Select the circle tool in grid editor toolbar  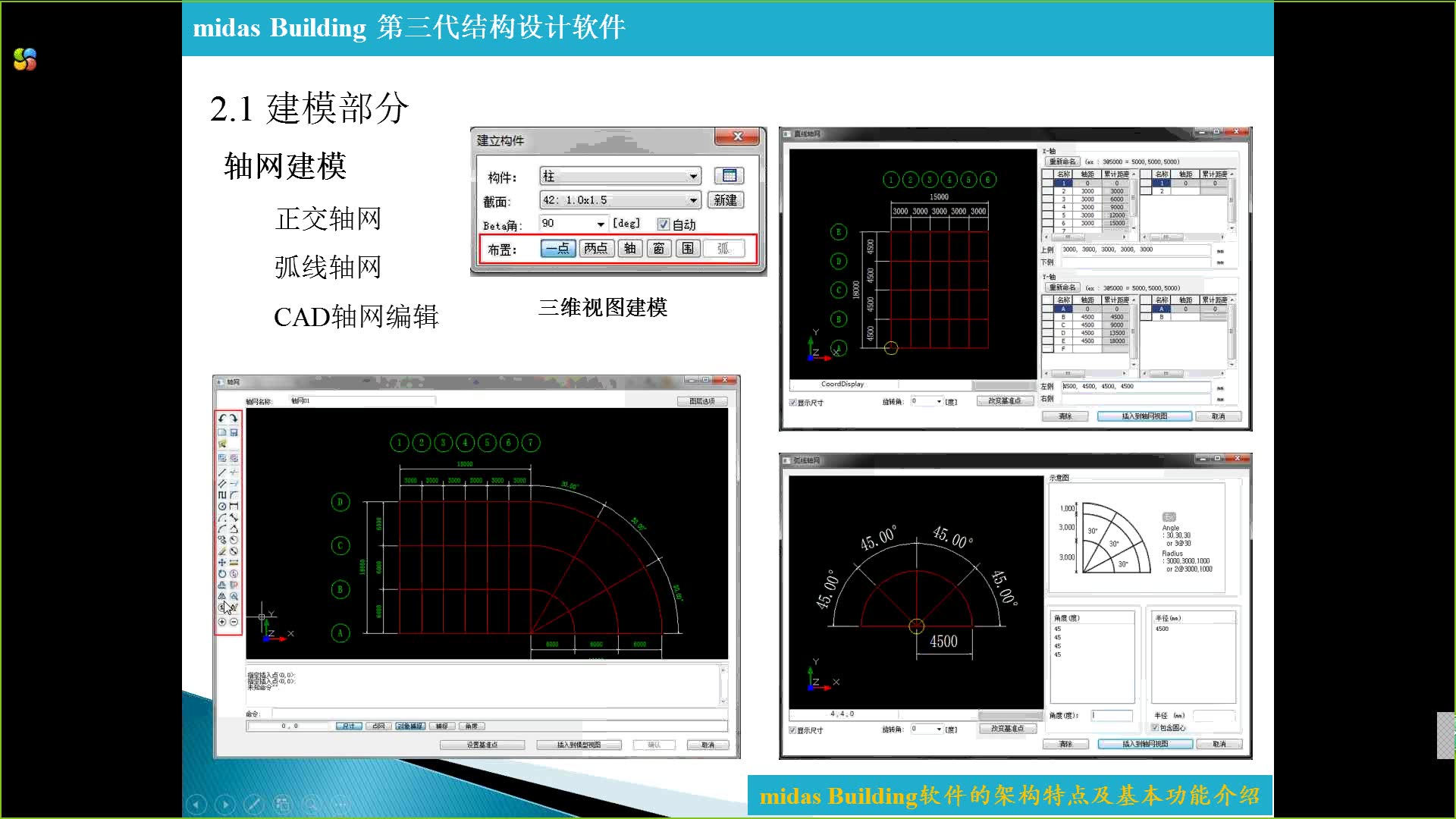221,506
